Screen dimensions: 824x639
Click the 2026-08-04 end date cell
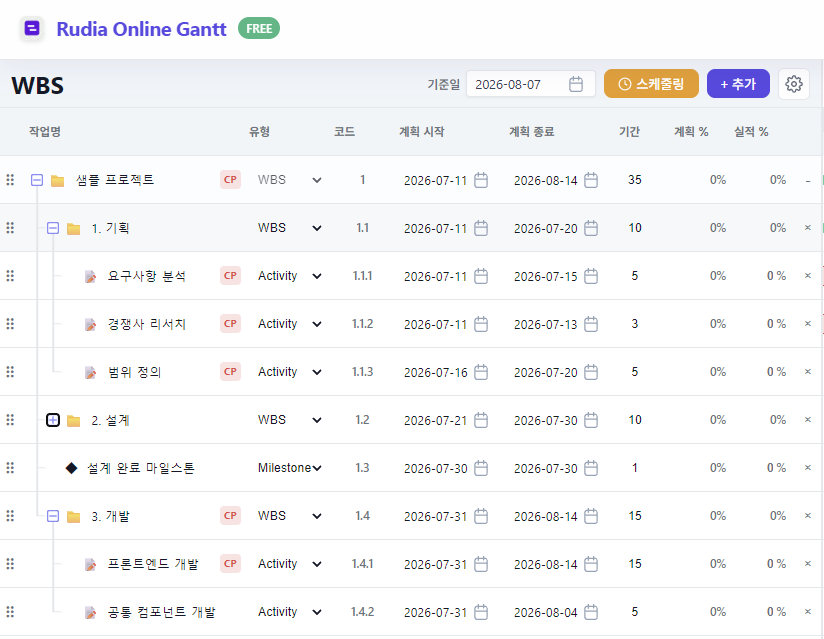[x=545, y=612]
